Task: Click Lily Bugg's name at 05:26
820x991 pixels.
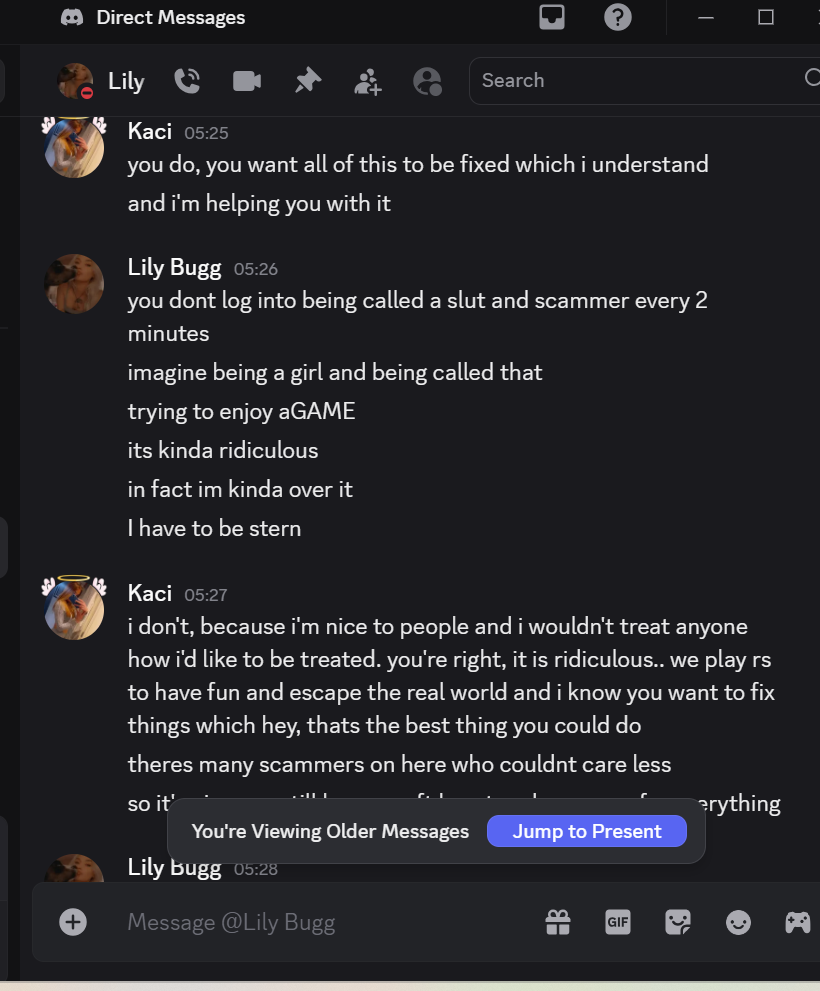Action: [175, 267]
